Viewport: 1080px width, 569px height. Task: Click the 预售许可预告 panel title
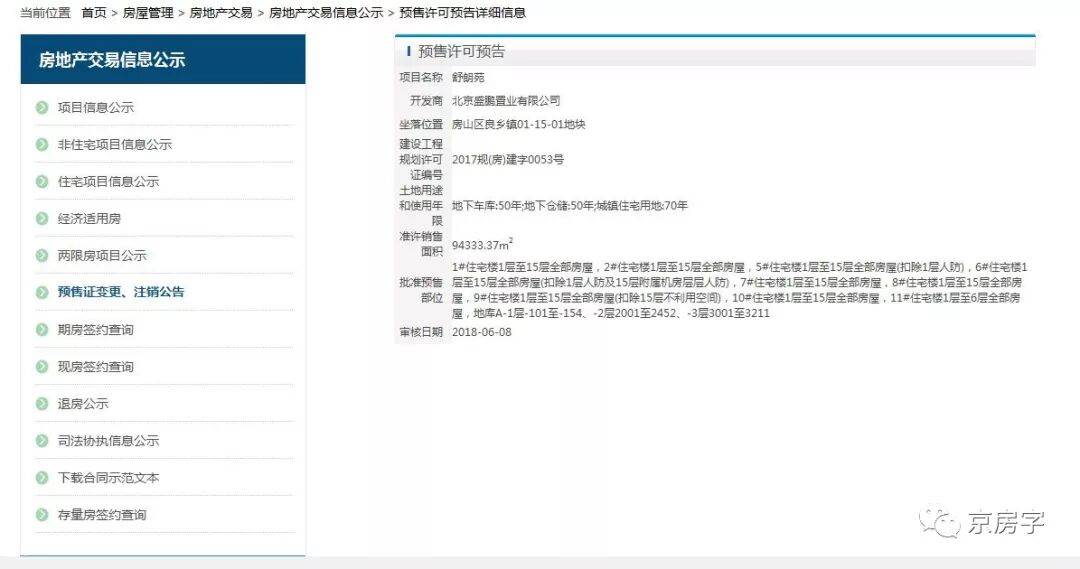point(461,52)
